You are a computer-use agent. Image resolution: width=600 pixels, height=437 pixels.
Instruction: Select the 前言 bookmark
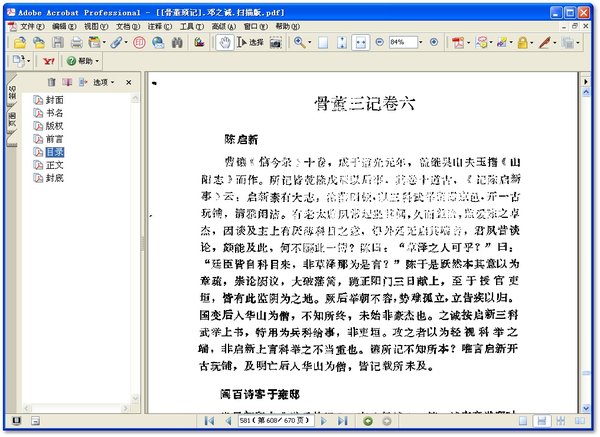point(54,139)
